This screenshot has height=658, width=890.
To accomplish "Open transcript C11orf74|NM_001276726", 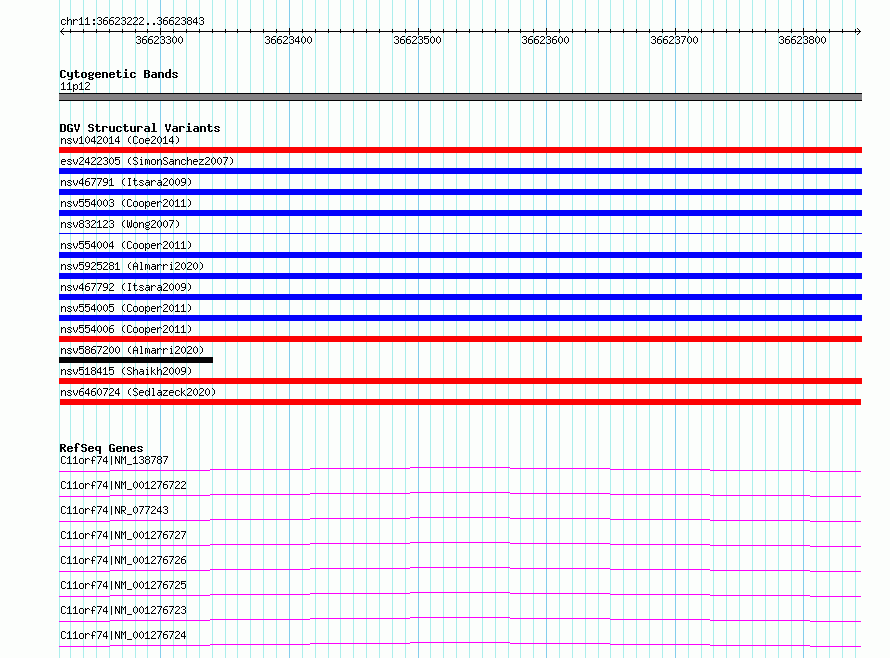I will (123, 560).
